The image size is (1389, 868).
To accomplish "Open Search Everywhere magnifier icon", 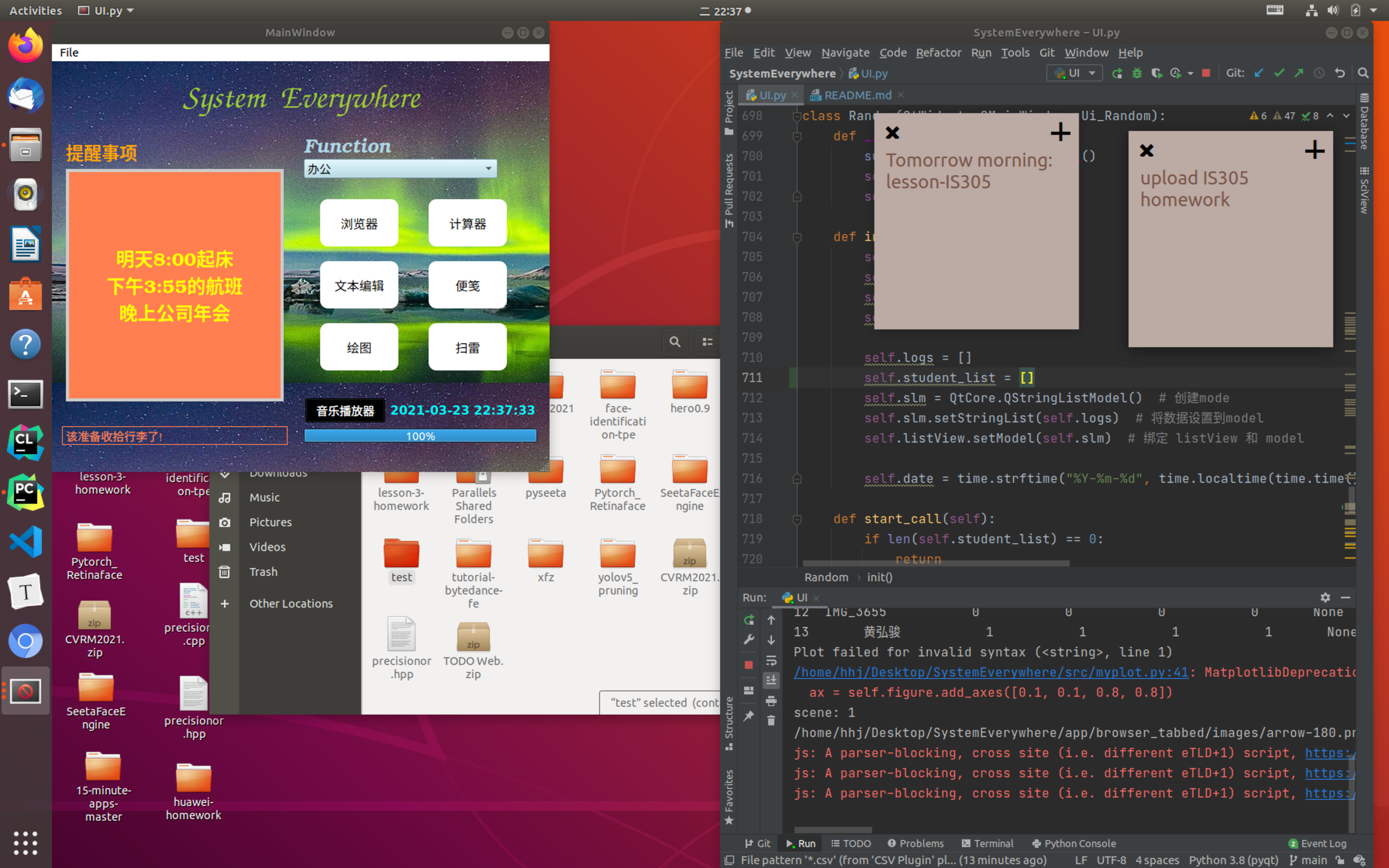I will click(x=1363, y=74).
